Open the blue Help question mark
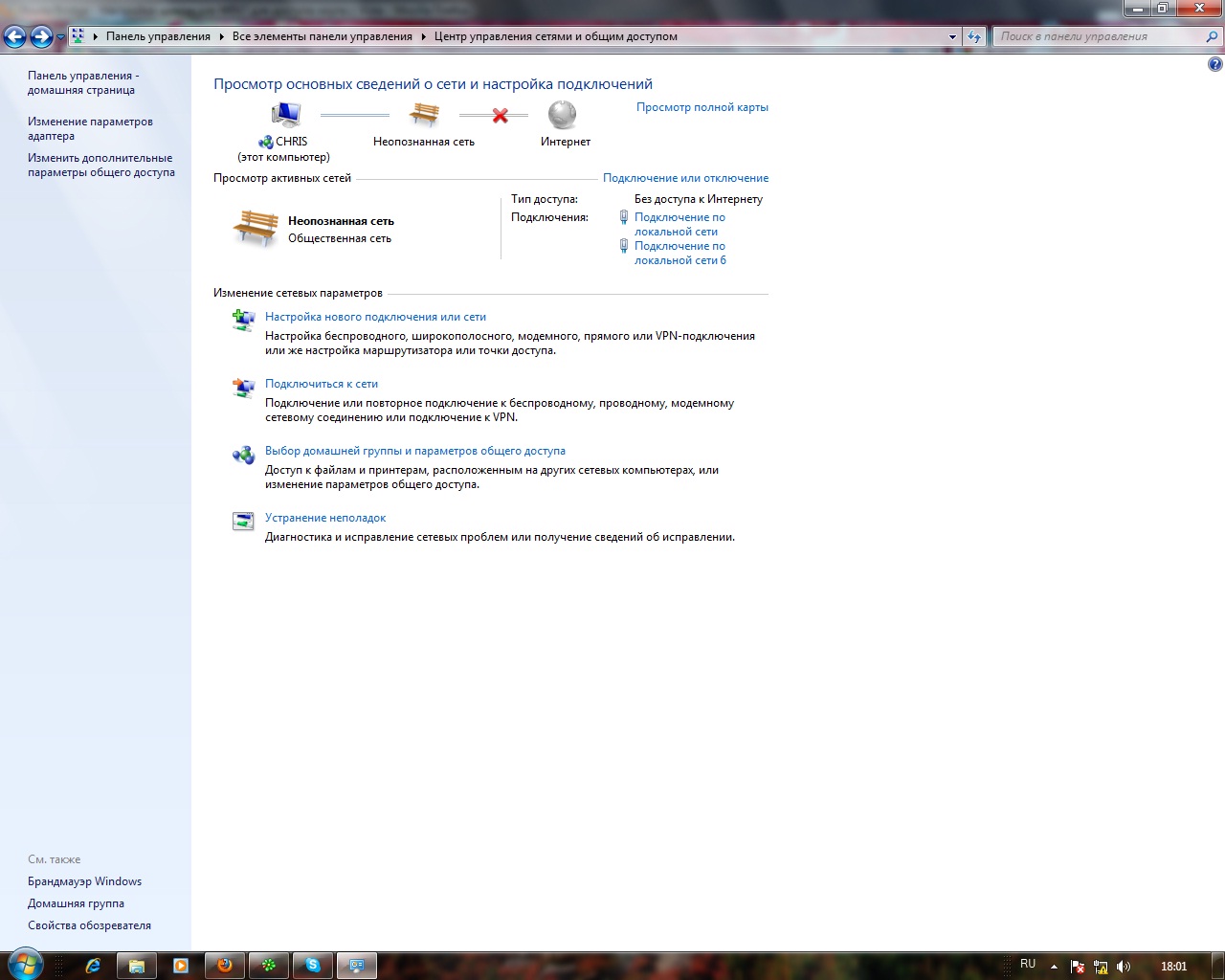This screenshot has height=980, width=1225. point(1215,65)
